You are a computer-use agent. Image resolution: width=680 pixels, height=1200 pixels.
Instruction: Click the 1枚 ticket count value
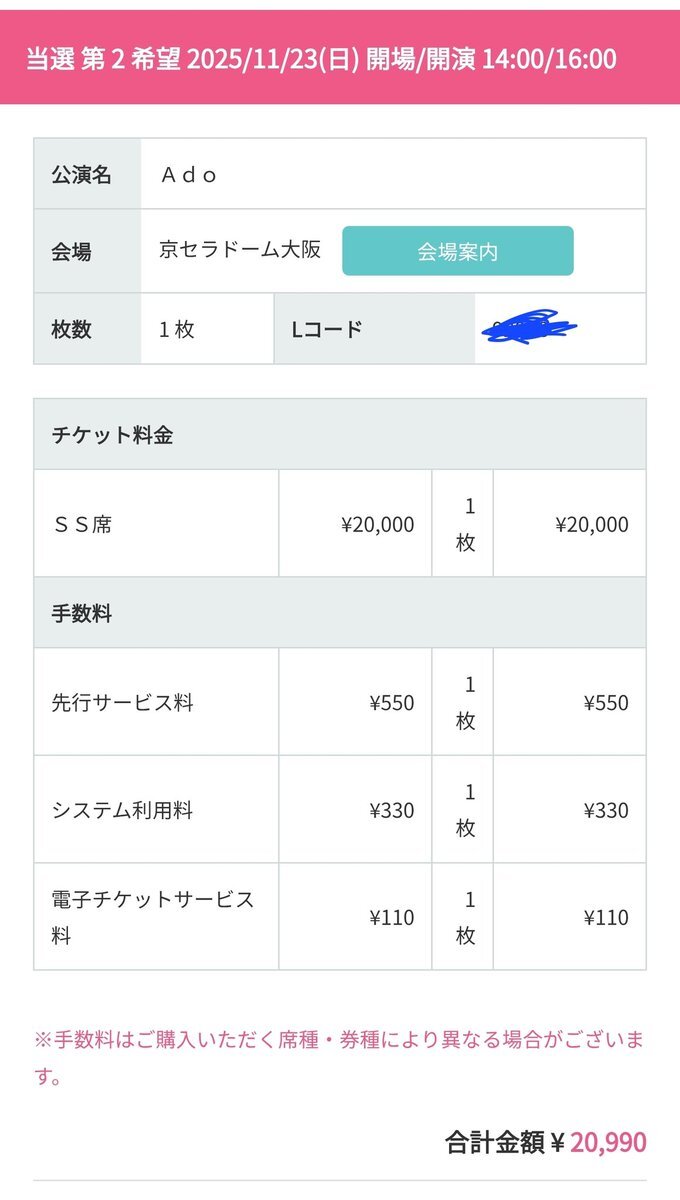point(177,329)
